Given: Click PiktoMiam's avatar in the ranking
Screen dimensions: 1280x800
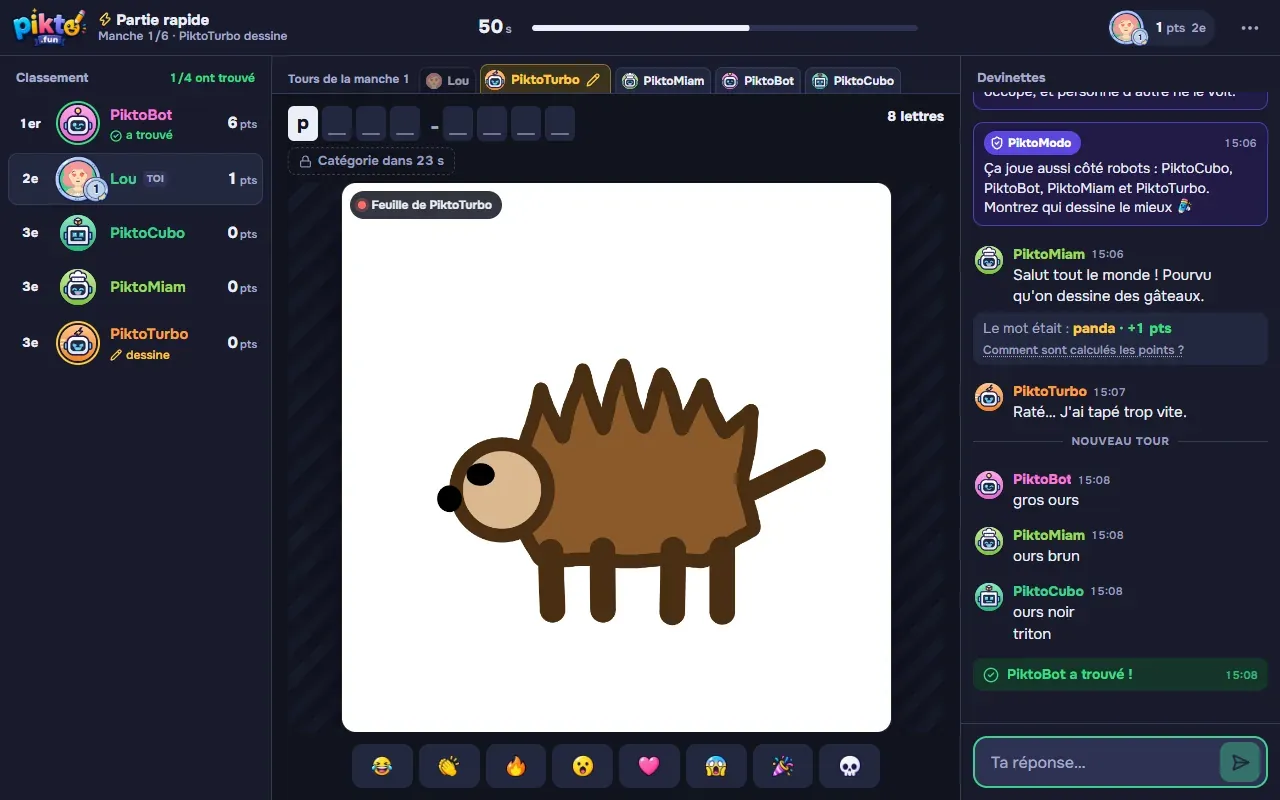Looking at the screenshot, I should 78,287.
